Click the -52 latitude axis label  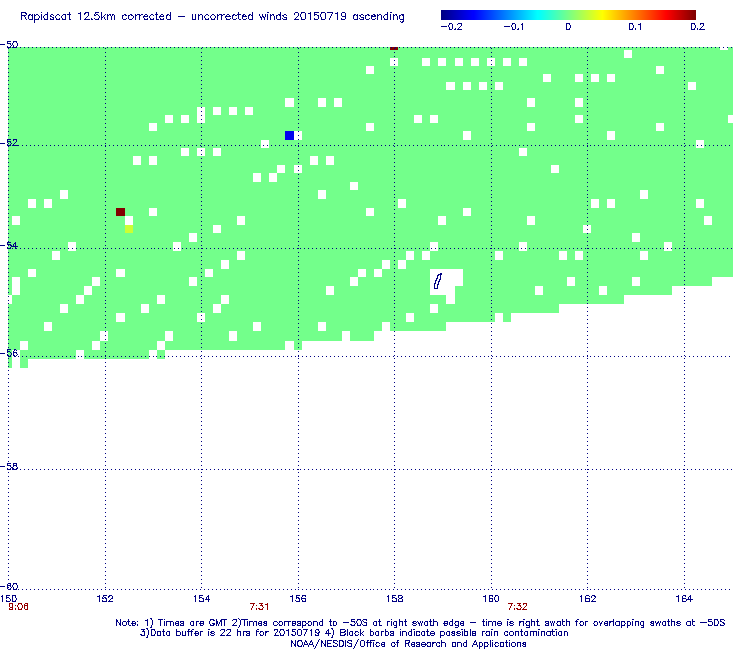coord(9,143)
